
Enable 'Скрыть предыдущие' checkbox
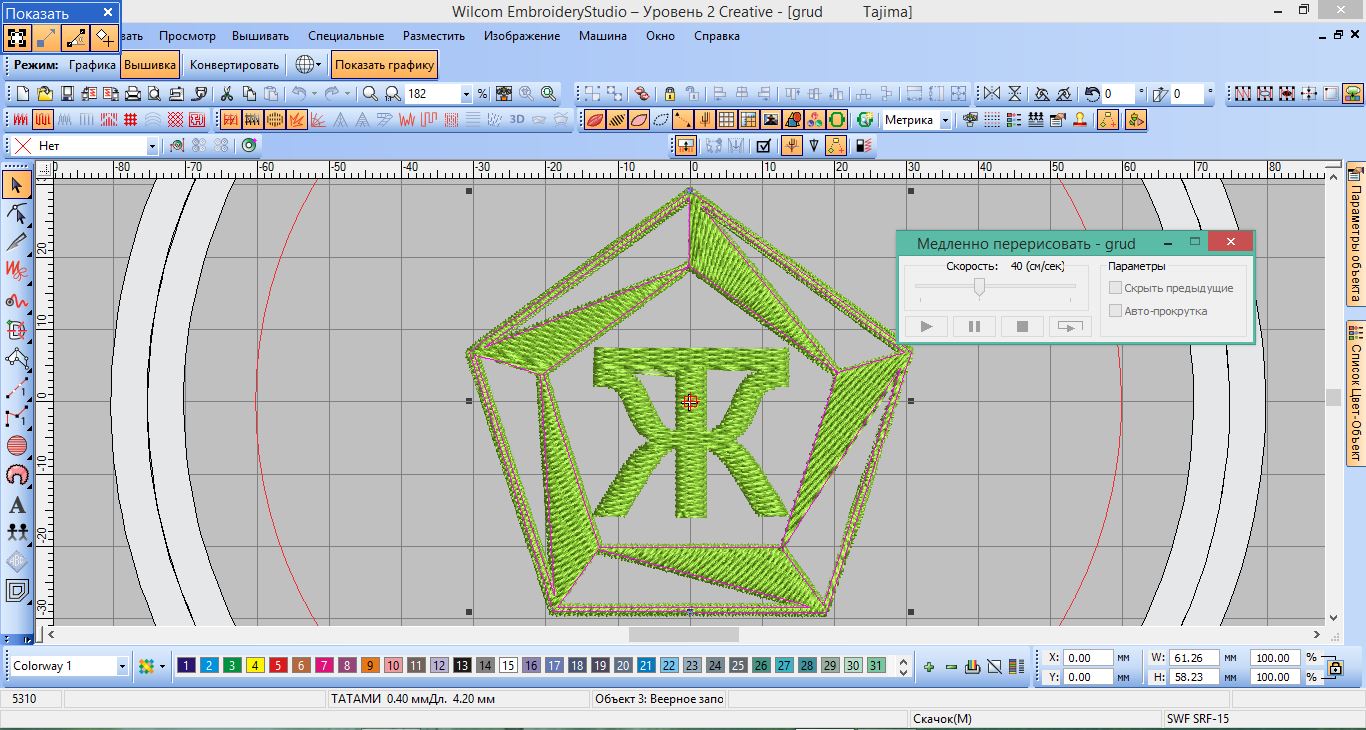pyautogui.click(x=1115, y=288)
